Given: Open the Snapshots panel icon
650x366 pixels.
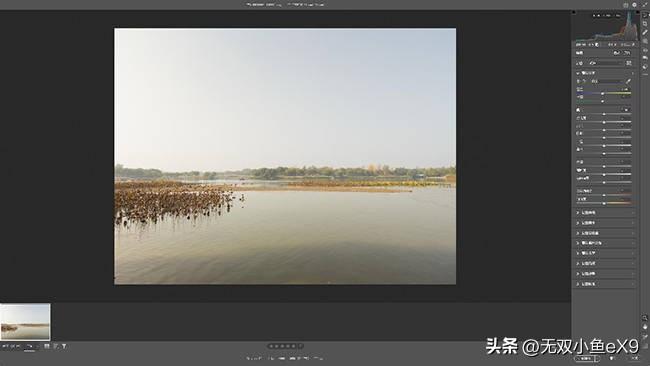Looking at the screenshot, I should pos(645,58).
